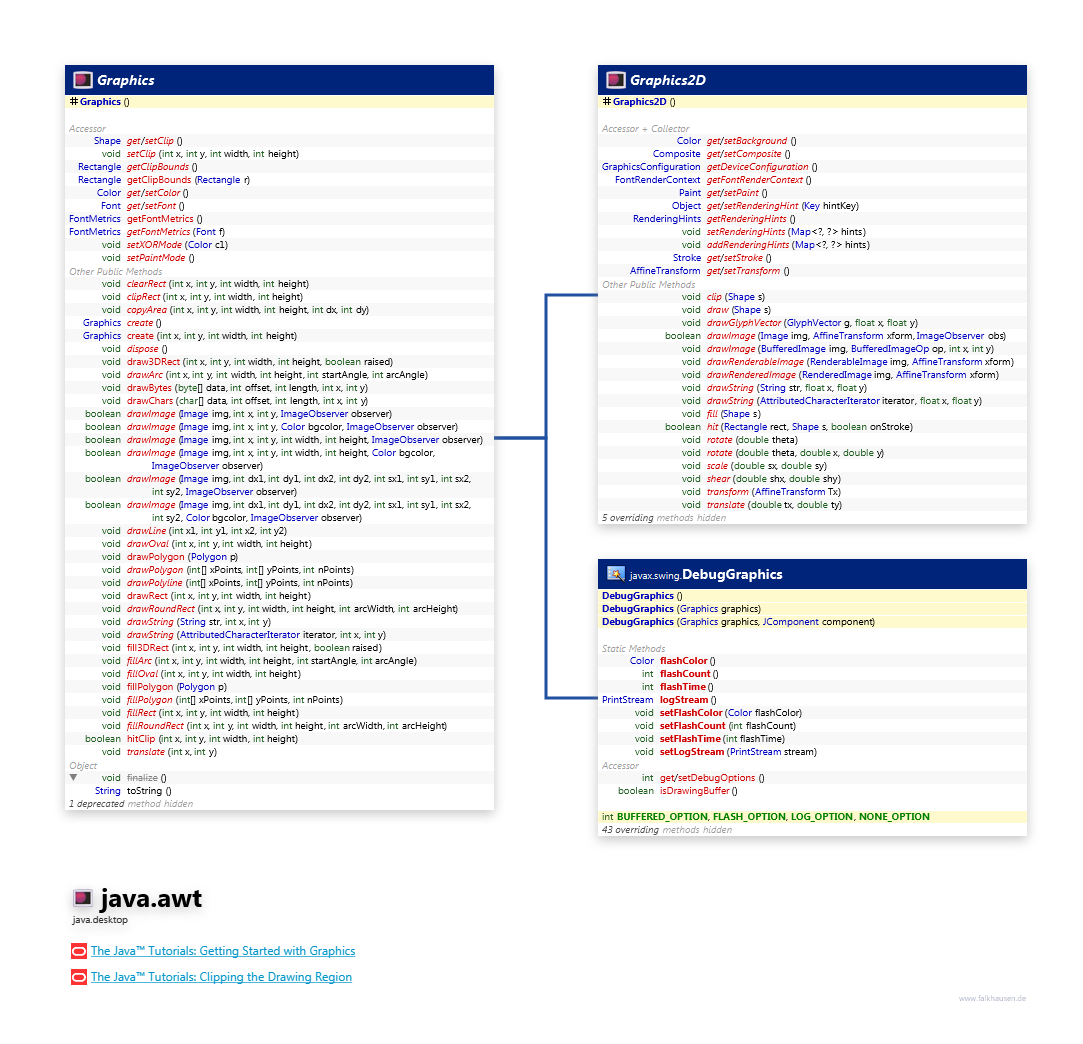Click the isDrawingBuffer method entry
1083x1044 pixels.
pos(695,791)
